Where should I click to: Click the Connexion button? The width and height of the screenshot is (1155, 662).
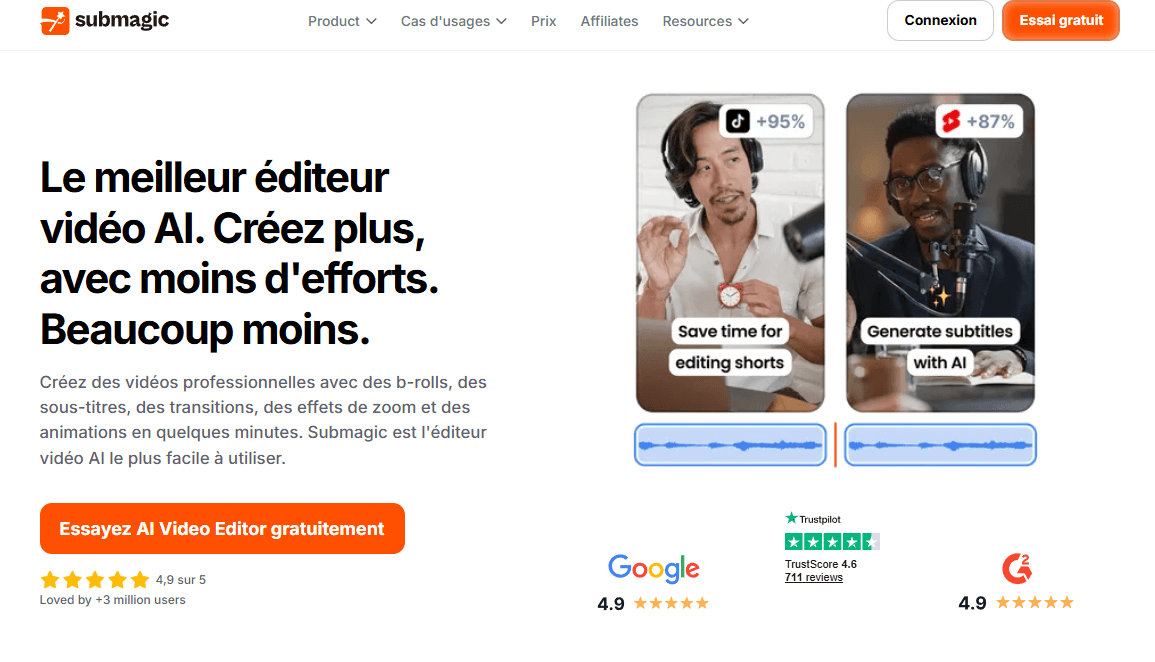[940, 21]
